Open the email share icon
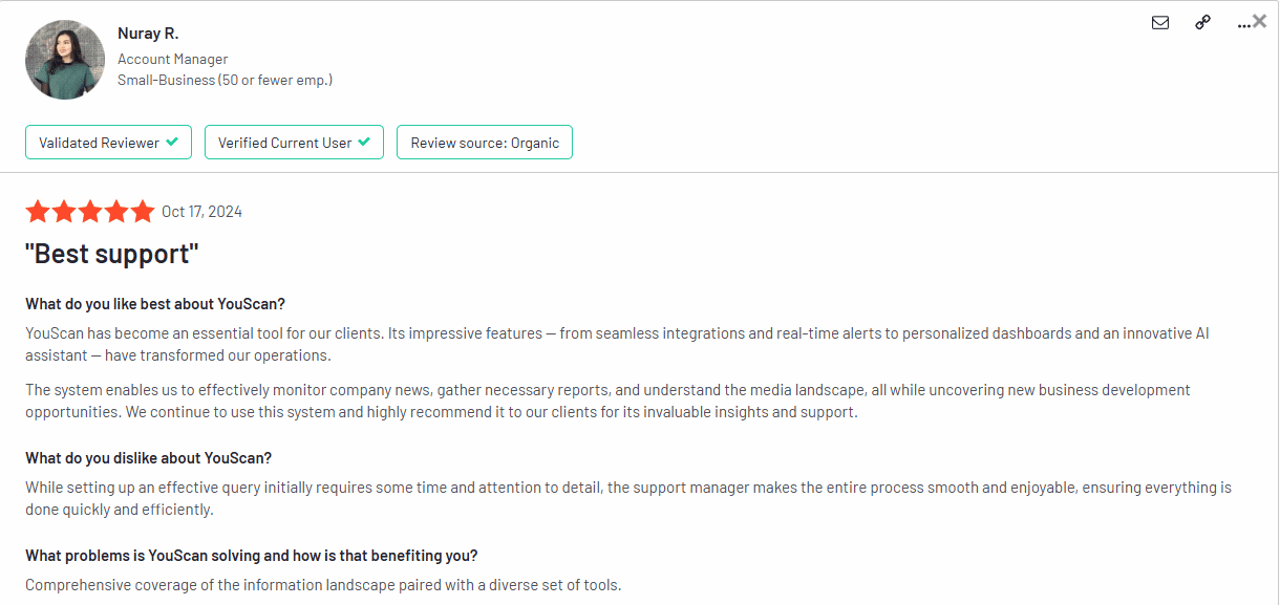This screenshot has width=1280, height=605. 1160,22
